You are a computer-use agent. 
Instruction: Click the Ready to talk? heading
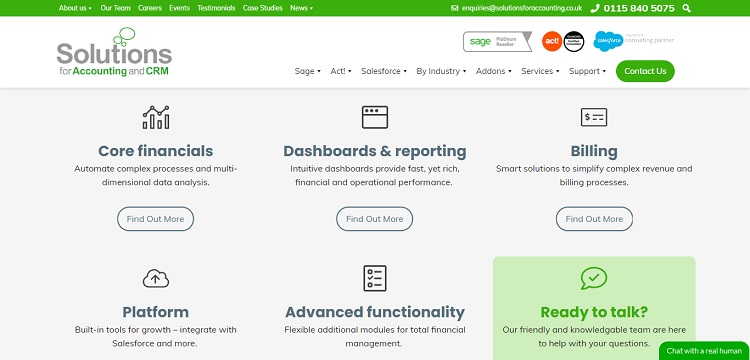(x=594, y=312)
